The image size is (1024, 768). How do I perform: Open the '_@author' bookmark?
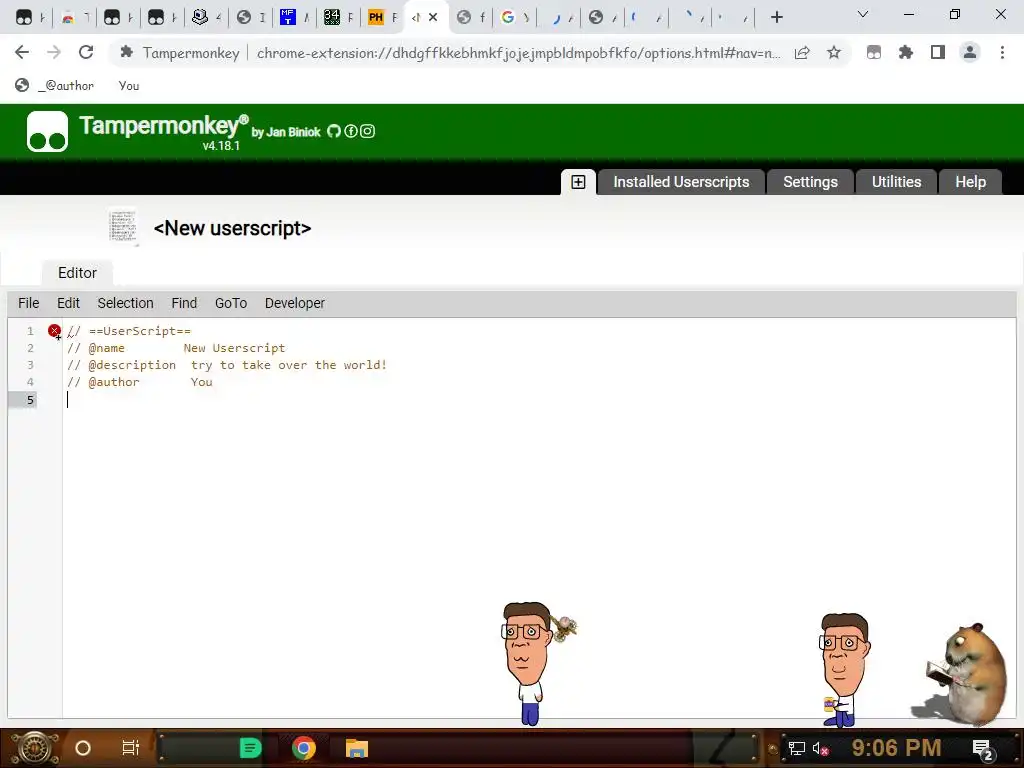click(x=55, y=86)
